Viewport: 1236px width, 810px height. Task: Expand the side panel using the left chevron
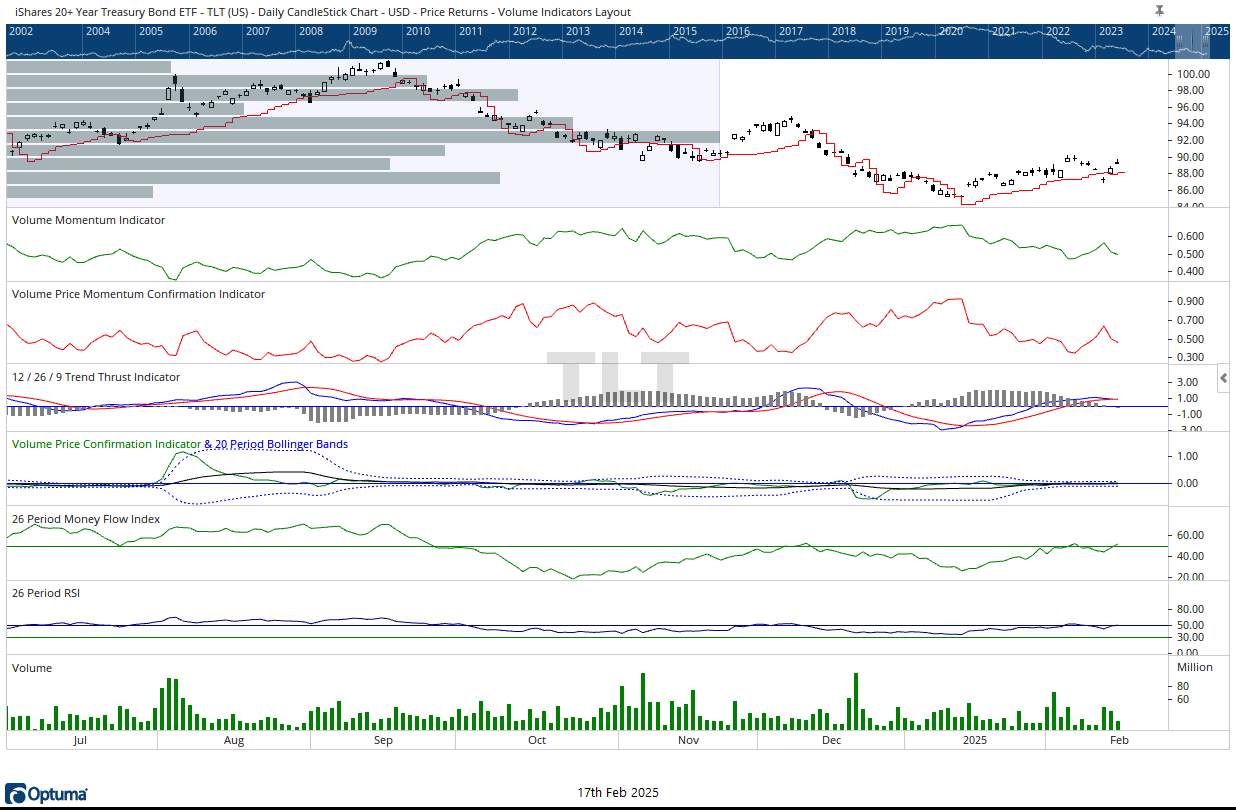(x=1224, y=378)
